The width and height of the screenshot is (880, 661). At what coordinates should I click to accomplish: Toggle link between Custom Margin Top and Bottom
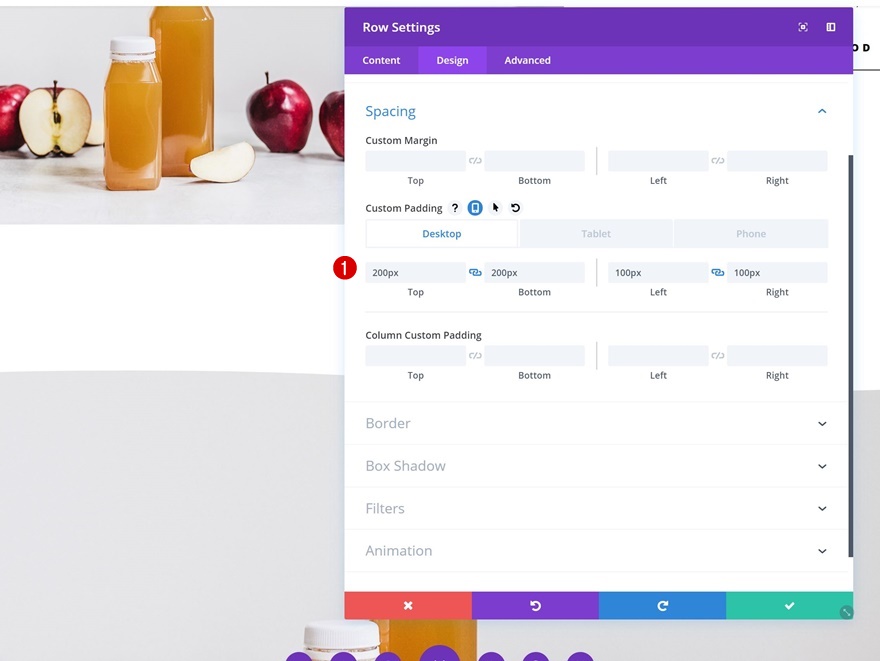click(475, 161)
